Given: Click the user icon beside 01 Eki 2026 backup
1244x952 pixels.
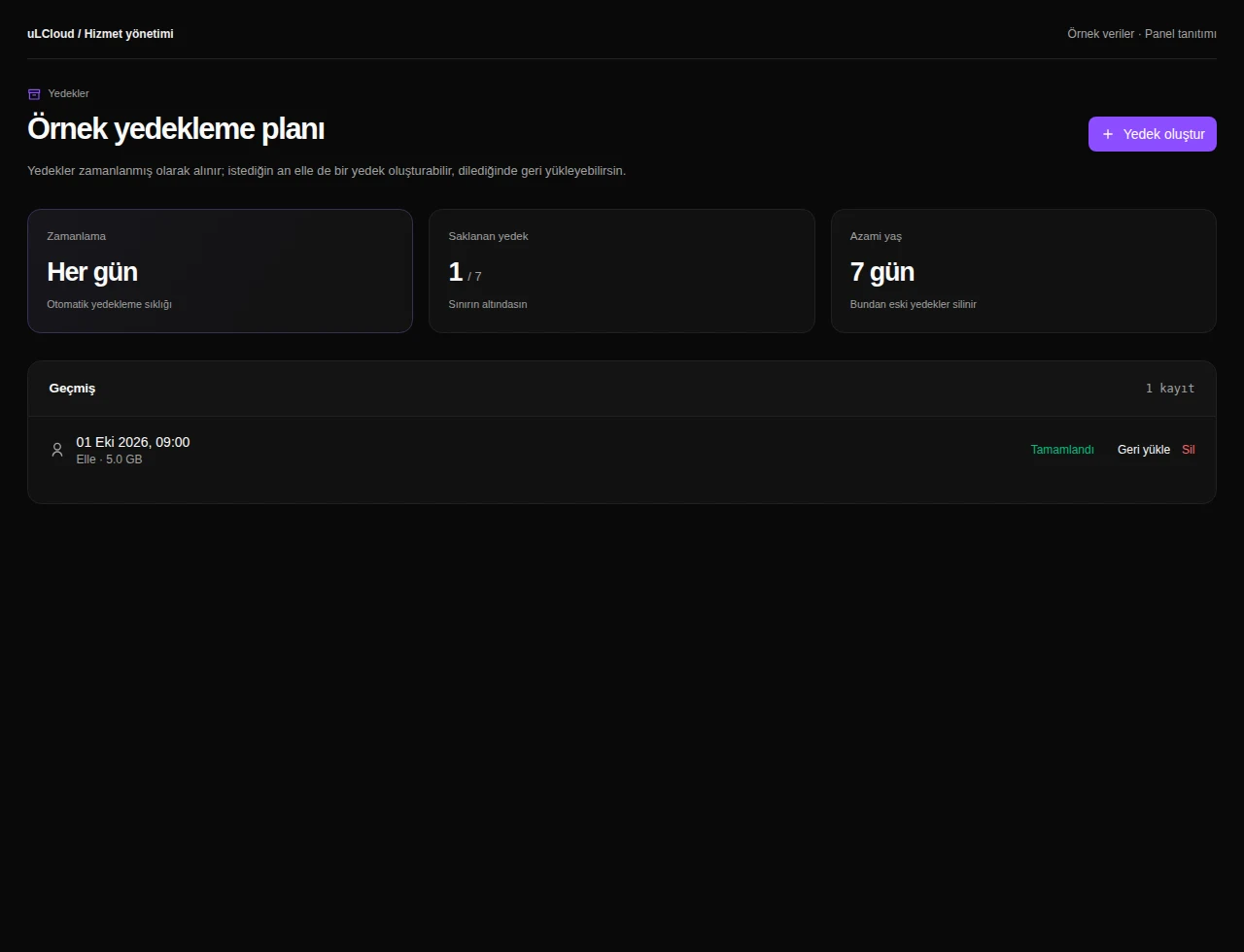Looking at the screenshot, I should [x=57, y=450].
